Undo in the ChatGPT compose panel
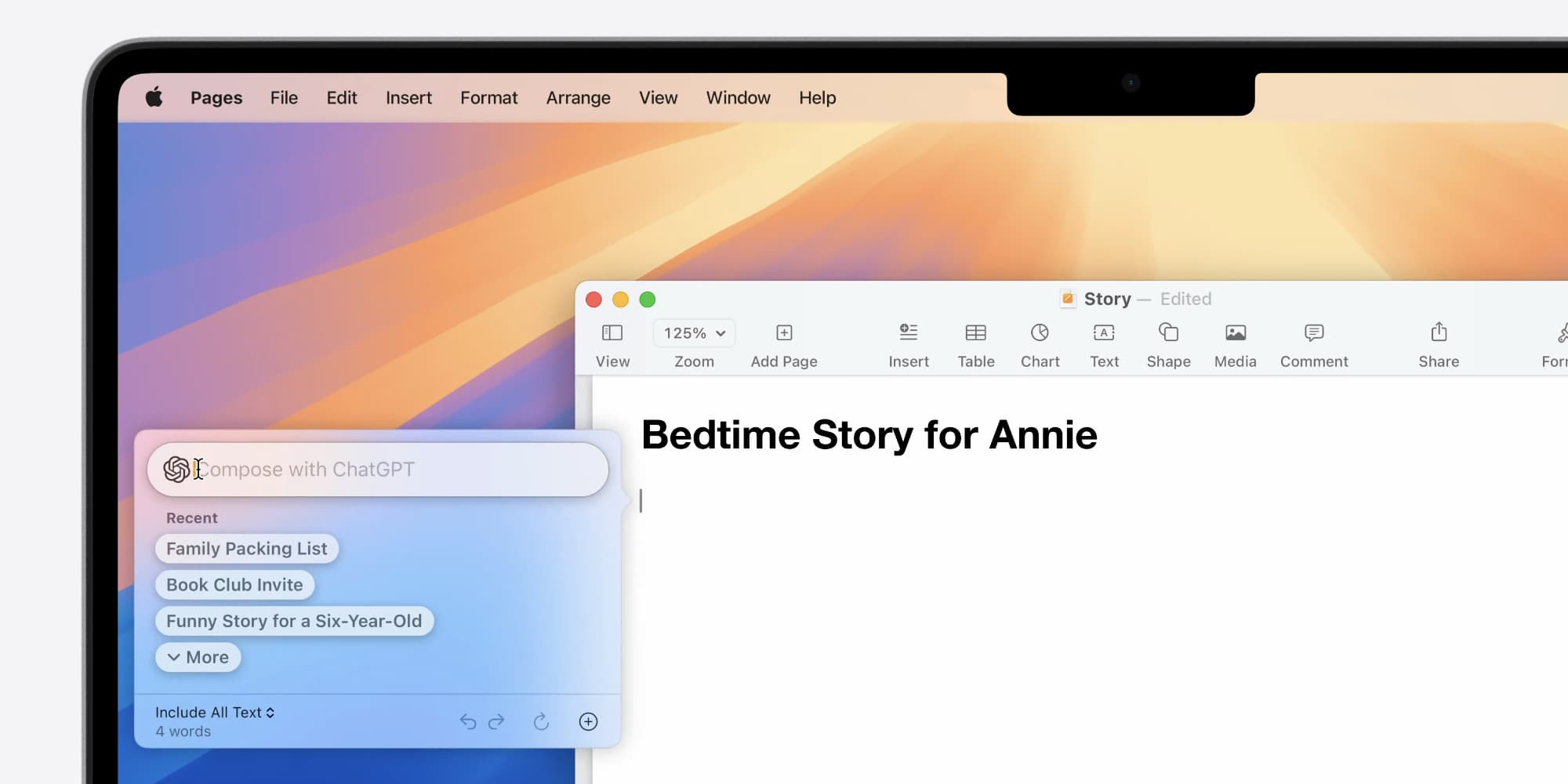The width and height of the screenshot is (1568, 784). tap(469, 721)
